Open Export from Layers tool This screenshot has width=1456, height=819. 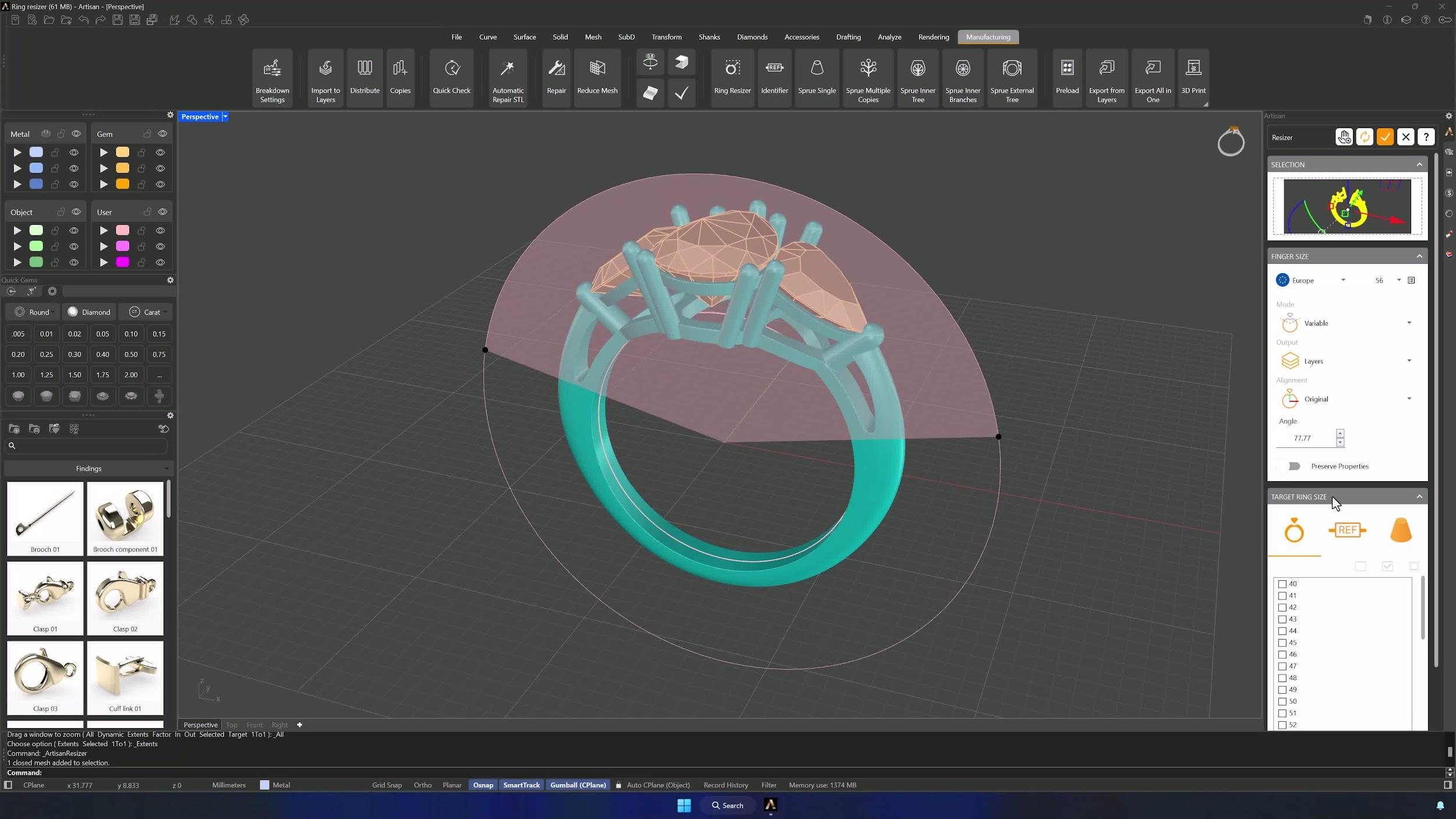[x=1107, y=79]
